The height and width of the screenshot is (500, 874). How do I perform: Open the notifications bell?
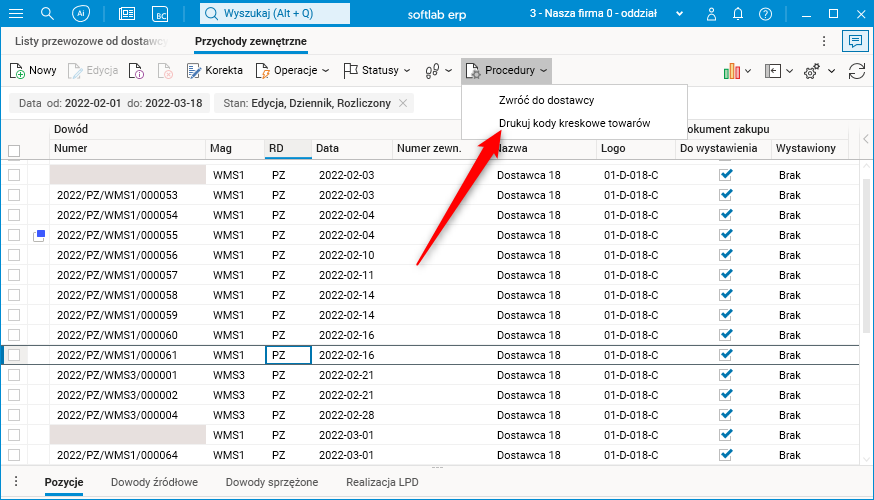(x=738, y=14)
